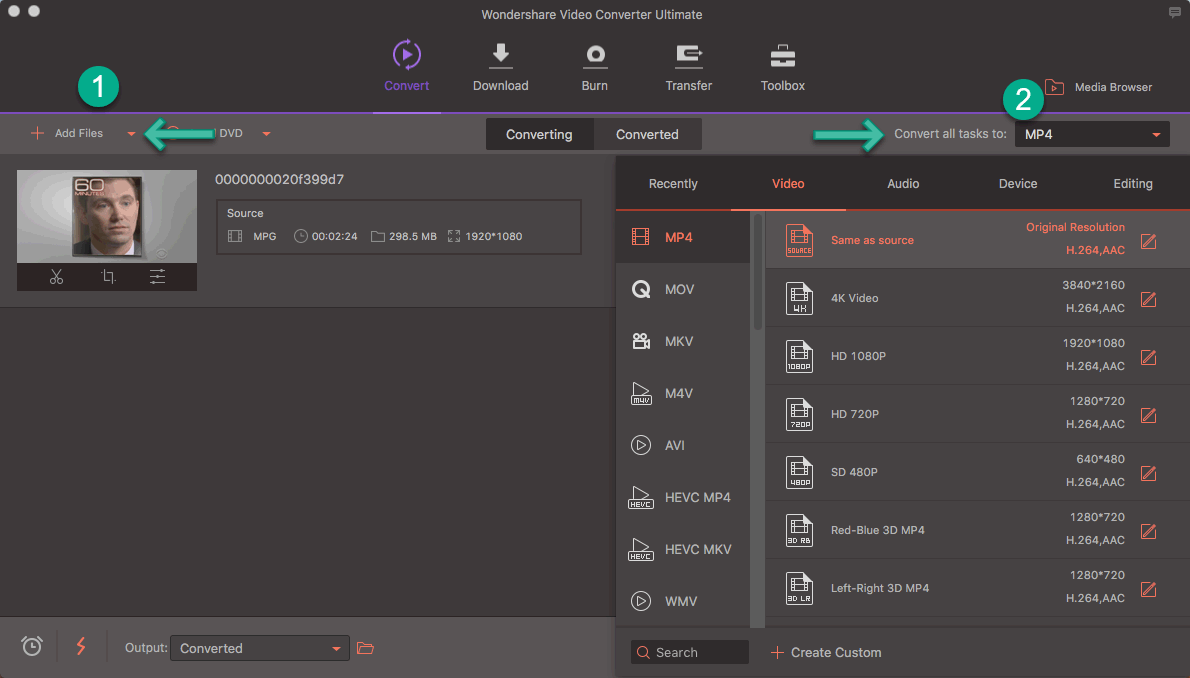The image size is (1190, 678).
Task: Select the MKV format
Action: point(683,342)
